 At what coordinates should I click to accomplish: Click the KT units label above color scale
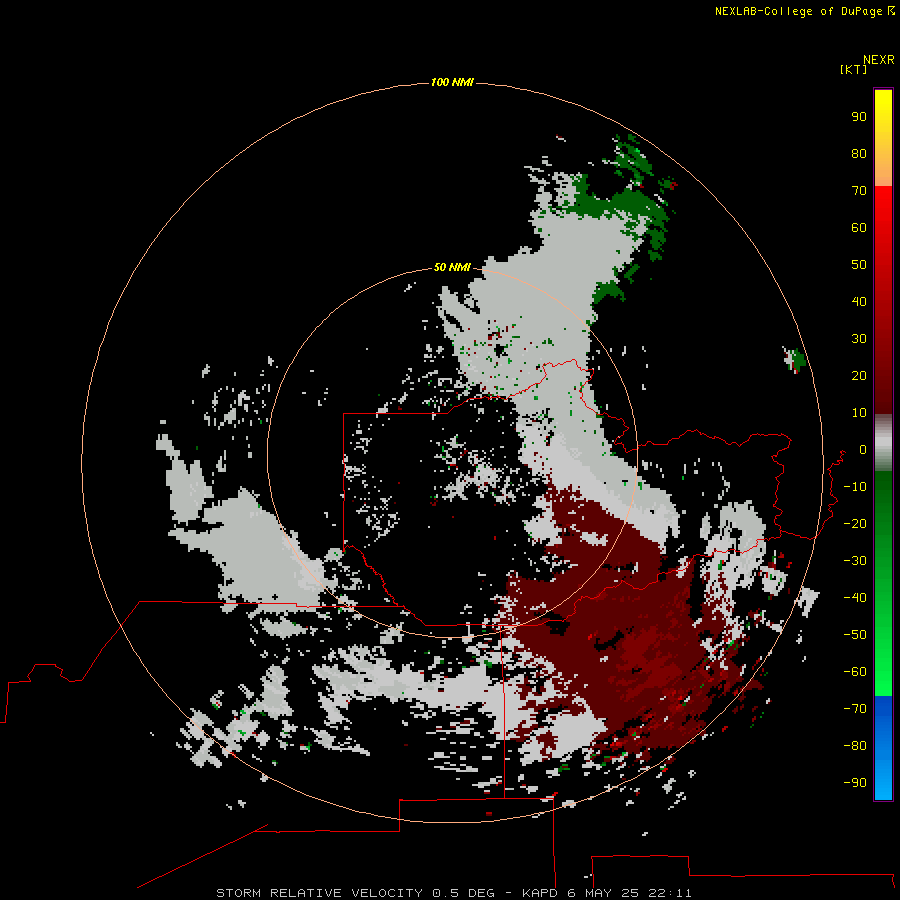[854, 69]
